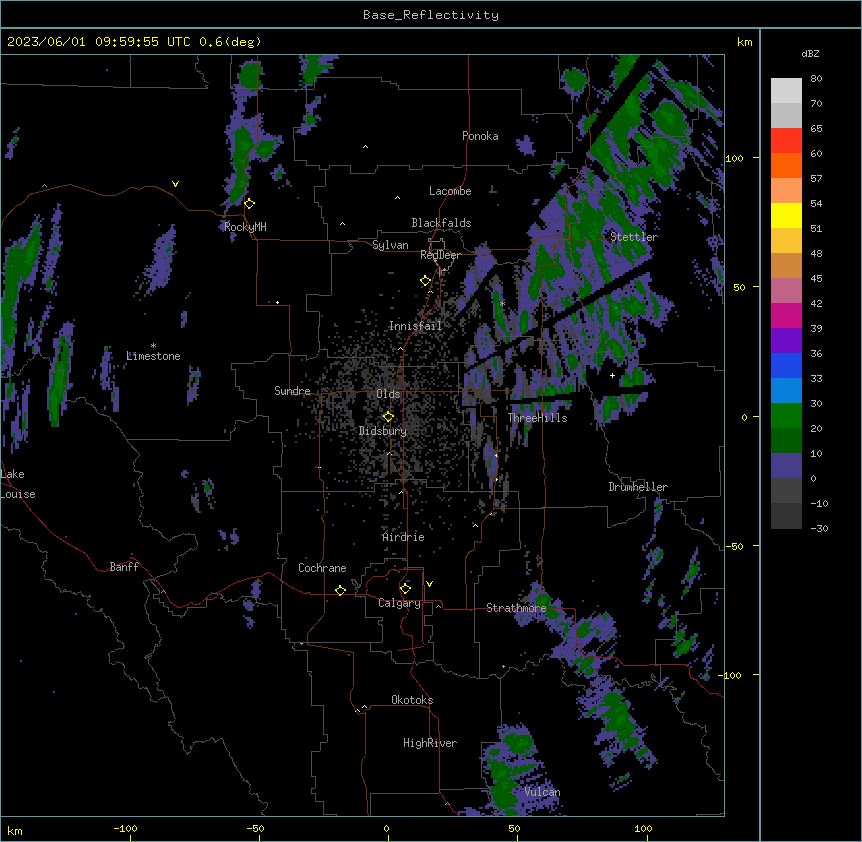Image resolution: width=862 pixels, height=842 pixels.
Task: Click the Okotoks city label
Action: click(x=412, y=700)
